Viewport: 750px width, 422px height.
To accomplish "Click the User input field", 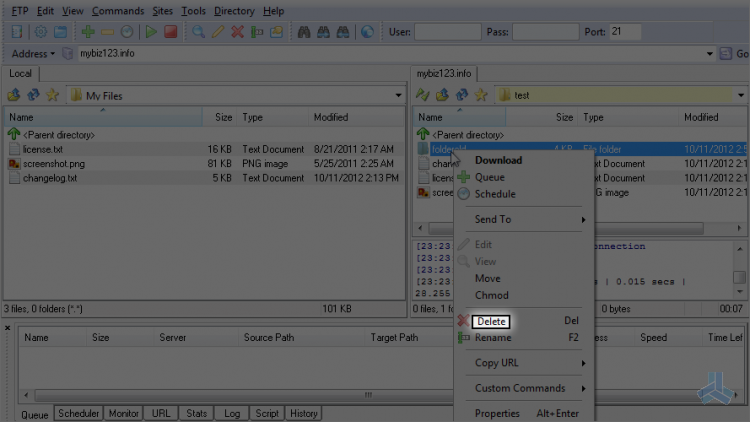I will pyautogui.click(x=448, y=32).
